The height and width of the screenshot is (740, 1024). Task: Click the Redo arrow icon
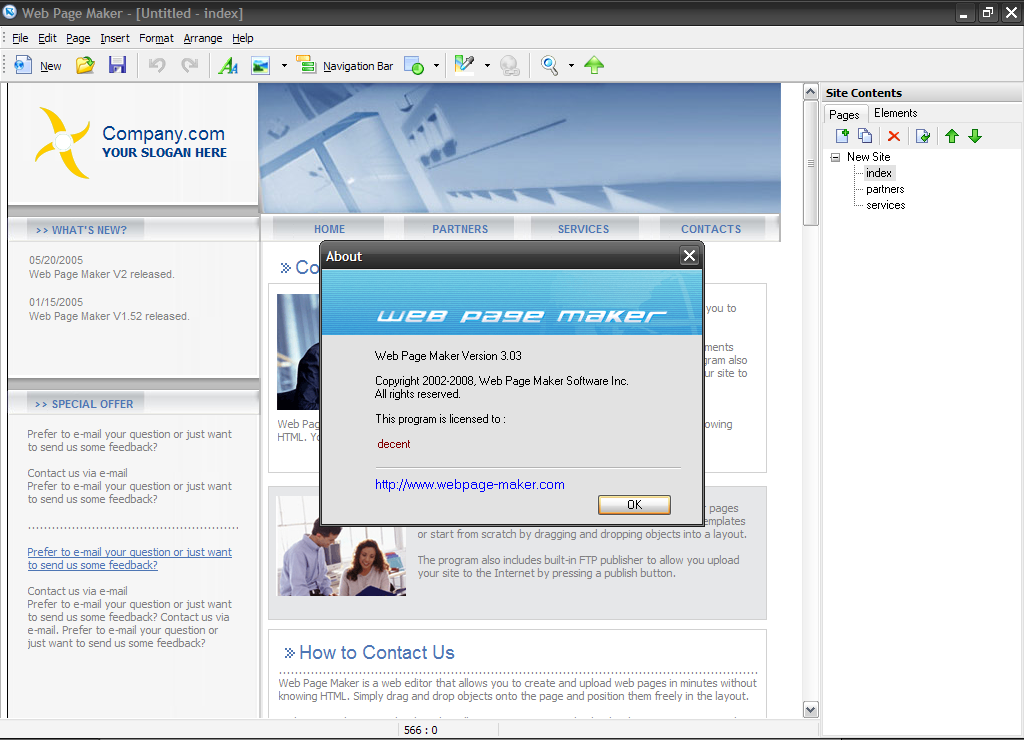190,65
